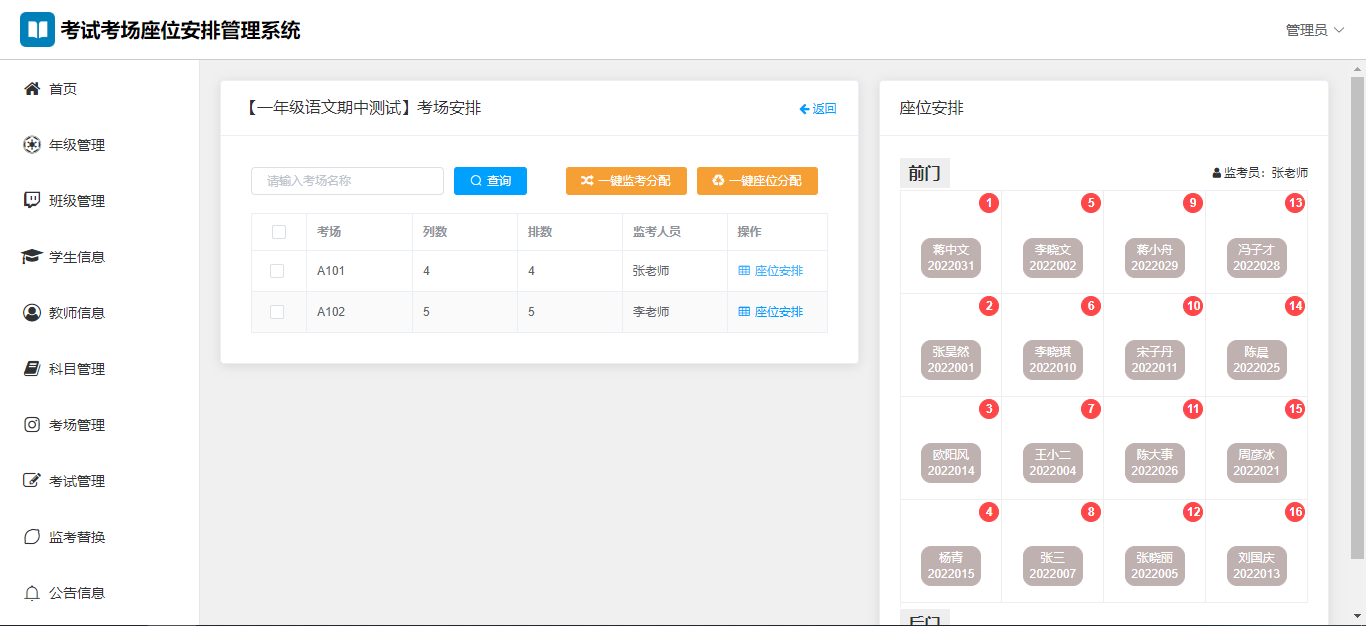Click the red seat number 9 badge

click(x=1193, y=203)
